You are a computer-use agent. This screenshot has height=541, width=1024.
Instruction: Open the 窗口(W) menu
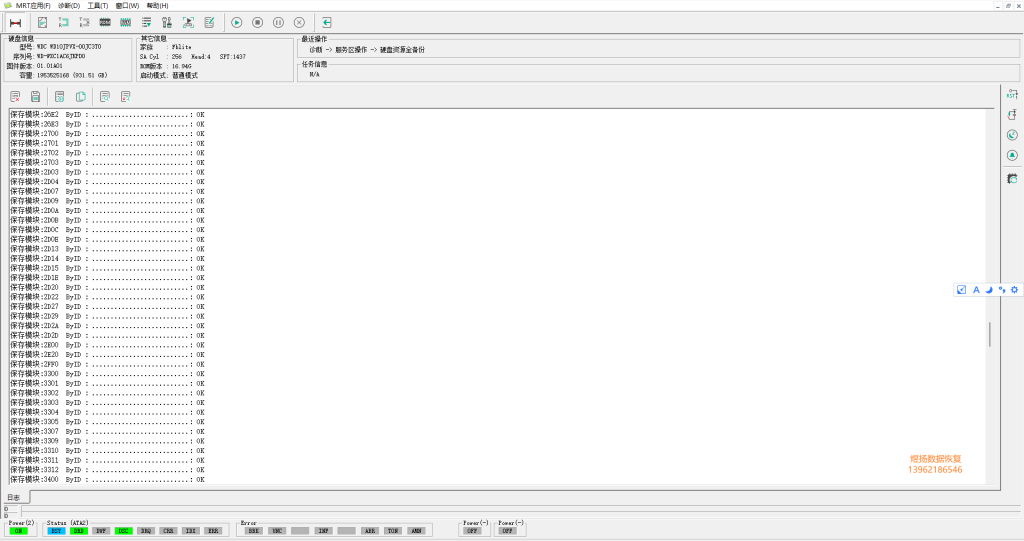coord(127,5)
